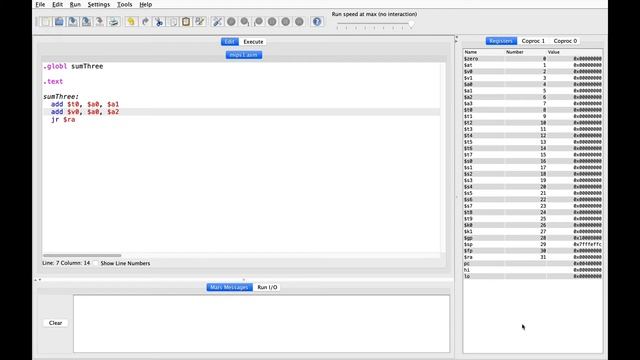This screenshot has width=640, height=360.
Task: Save the current file via toolbar icon
Action: click(73, 22)
